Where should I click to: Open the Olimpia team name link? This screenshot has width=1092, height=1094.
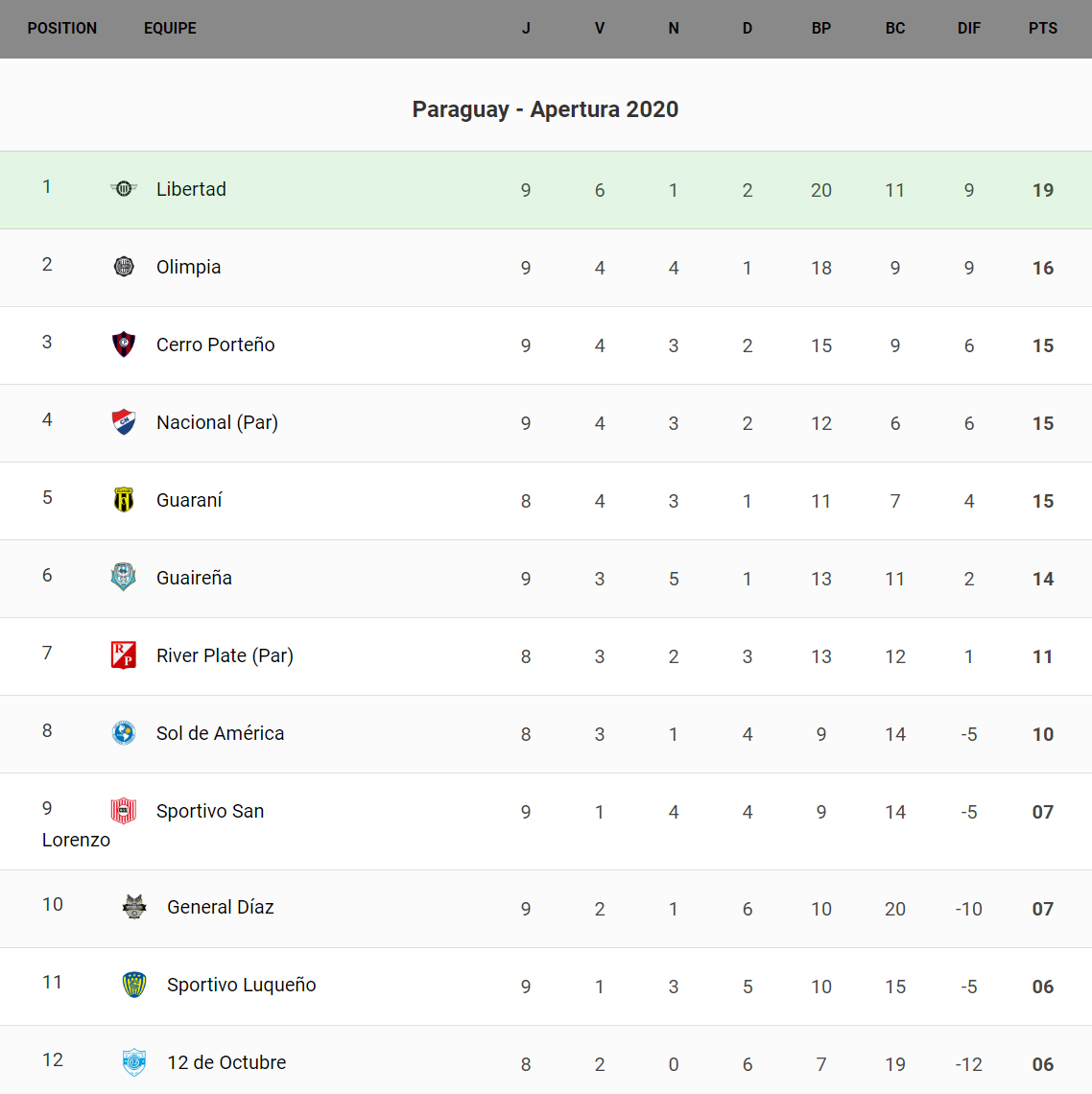click(x=188, y=267)
